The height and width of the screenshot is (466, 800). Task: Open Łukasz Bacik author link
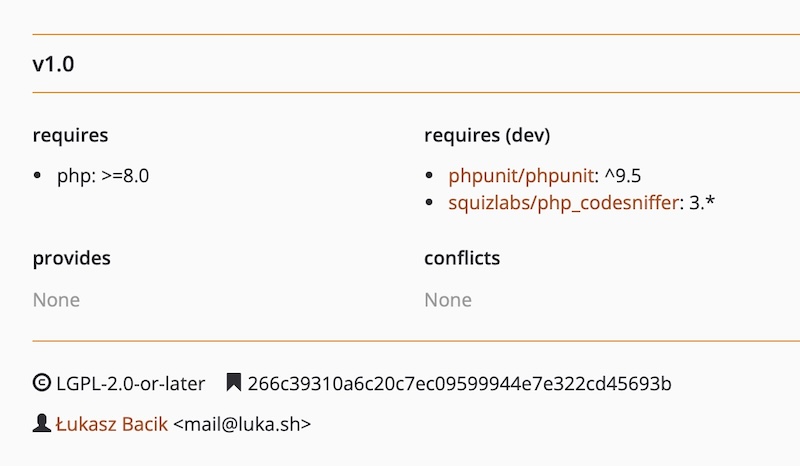point(112,424)
